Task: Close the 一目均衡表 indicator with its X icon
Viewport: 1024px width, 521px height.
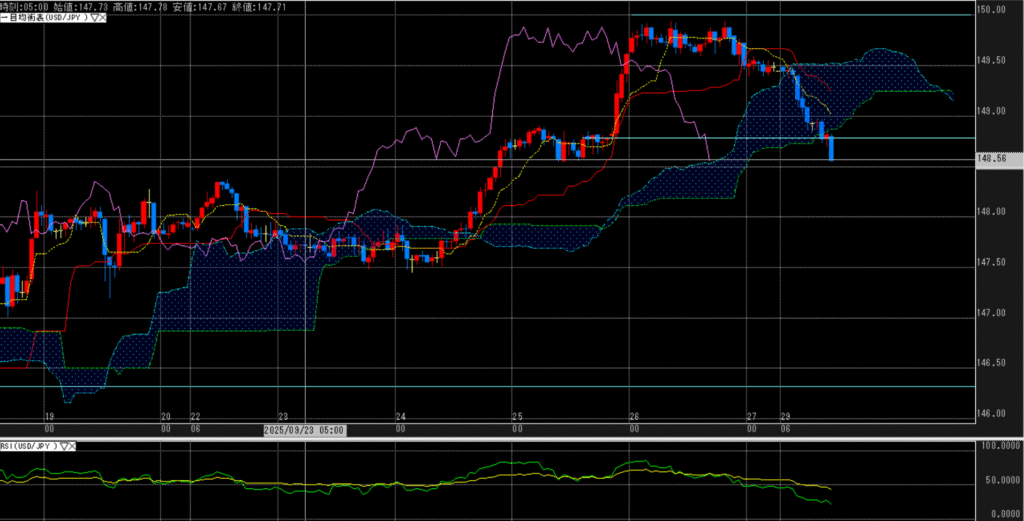Action: (103, 18)
